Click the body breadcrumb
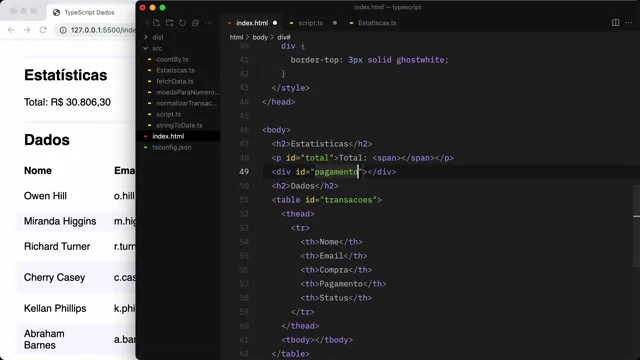Image resolution: width=640 pixels, height=360 pixels. coord(260,37)
